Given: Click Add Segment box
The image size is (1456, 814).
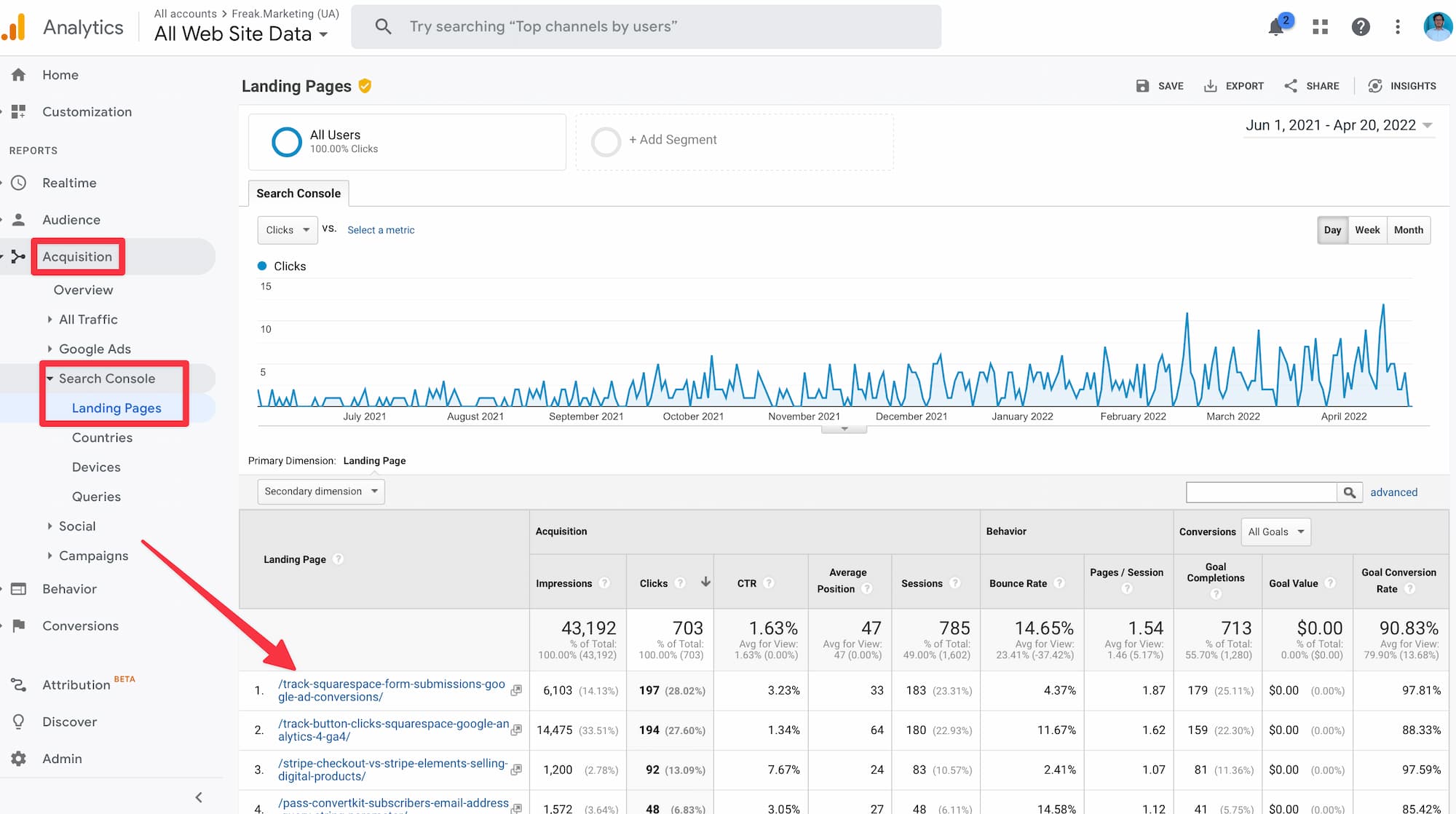Looking at the screenshot, I should click(735, 142).
